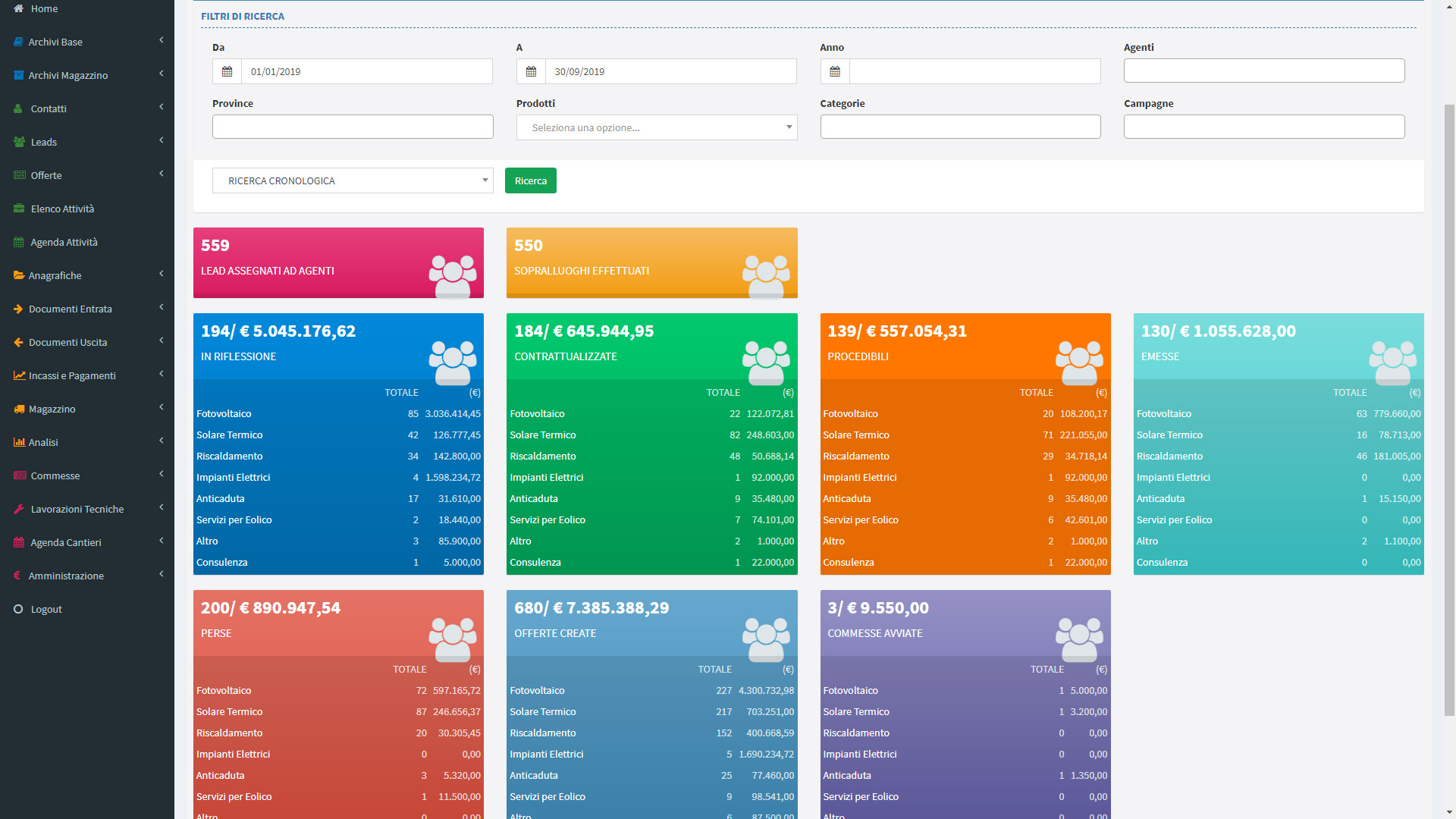Click the Commesse sidebar icon

(x=20, y=475)
